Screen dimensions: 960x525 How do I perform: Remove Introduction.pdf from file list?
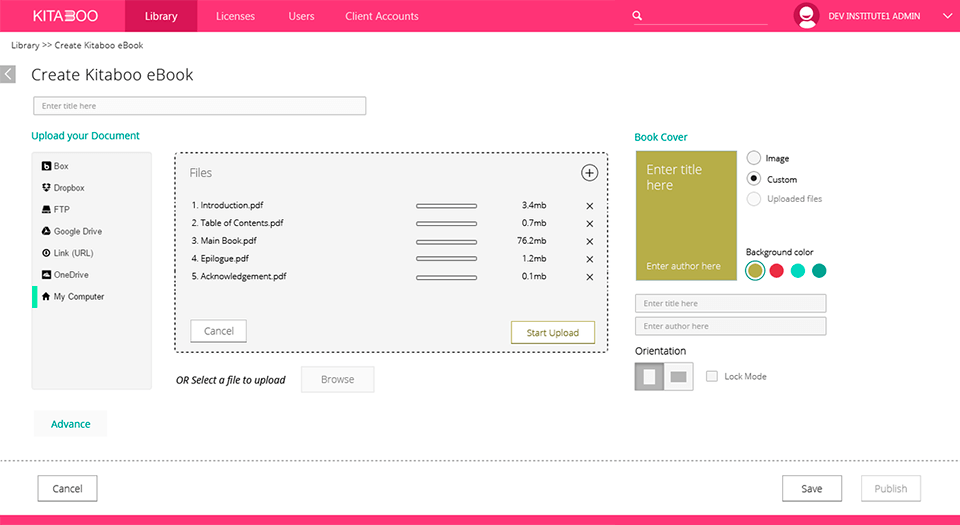[590, 206]
